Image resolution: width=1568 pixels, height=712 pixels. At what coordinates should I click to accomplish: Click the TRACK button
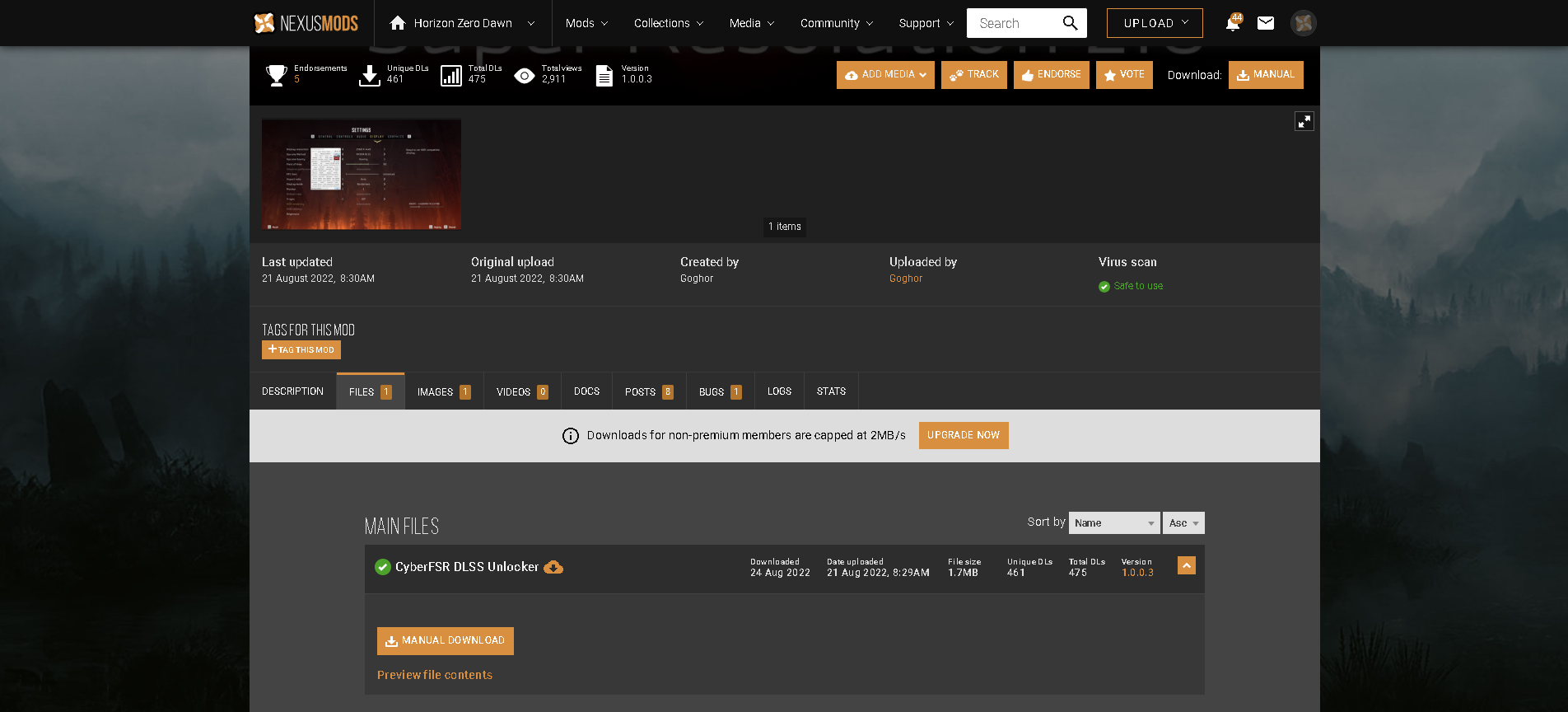tap(974, 75)
